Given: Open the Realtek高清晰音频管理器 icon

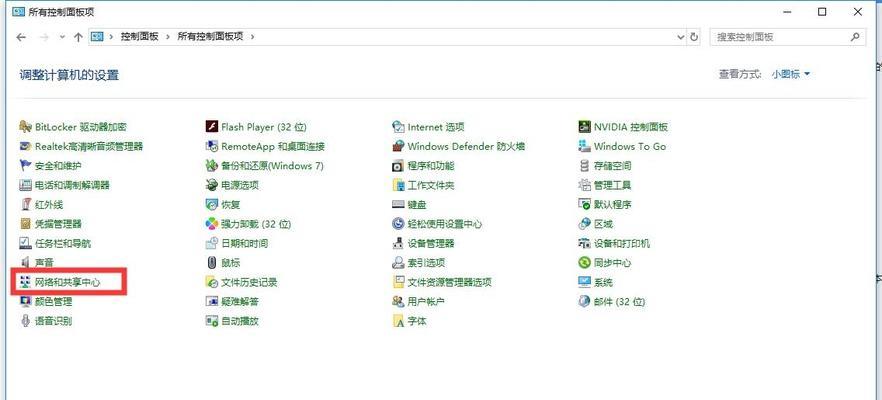Looking at the screenshot, I should coord(25,146).
